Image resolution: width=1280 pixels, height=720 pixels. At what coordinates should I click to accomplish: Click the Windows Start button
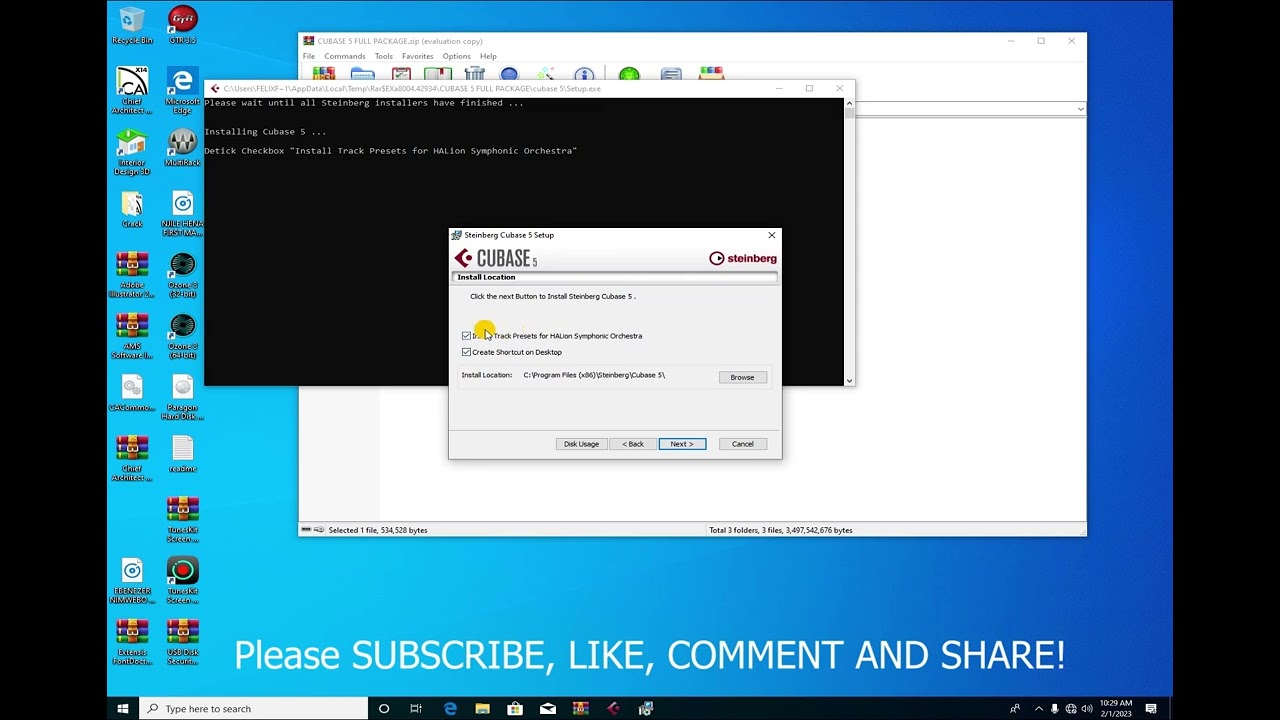(x=123, y=708)
